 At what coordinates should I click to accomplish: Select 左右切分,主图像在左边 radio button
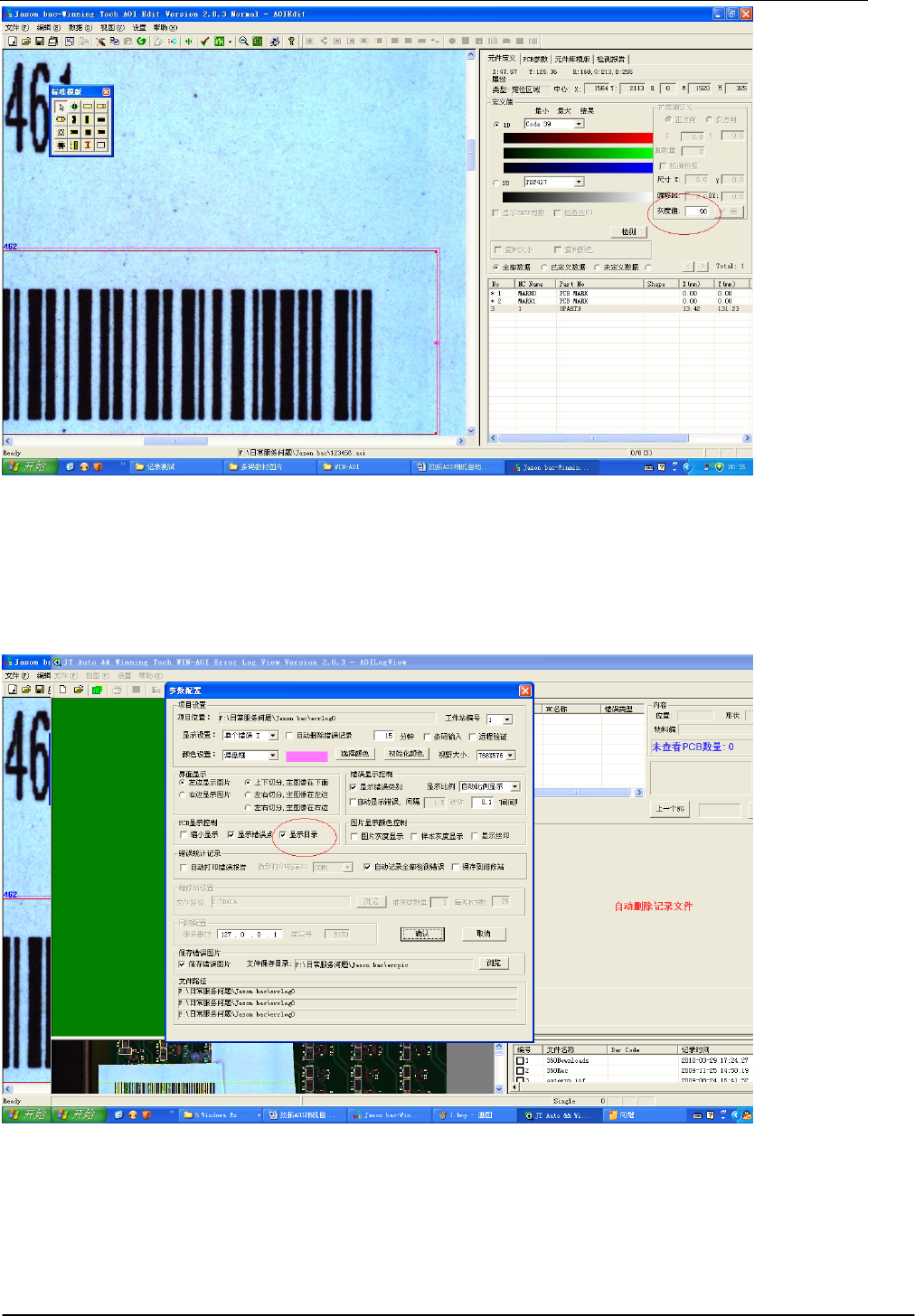[x=248, y=794]
